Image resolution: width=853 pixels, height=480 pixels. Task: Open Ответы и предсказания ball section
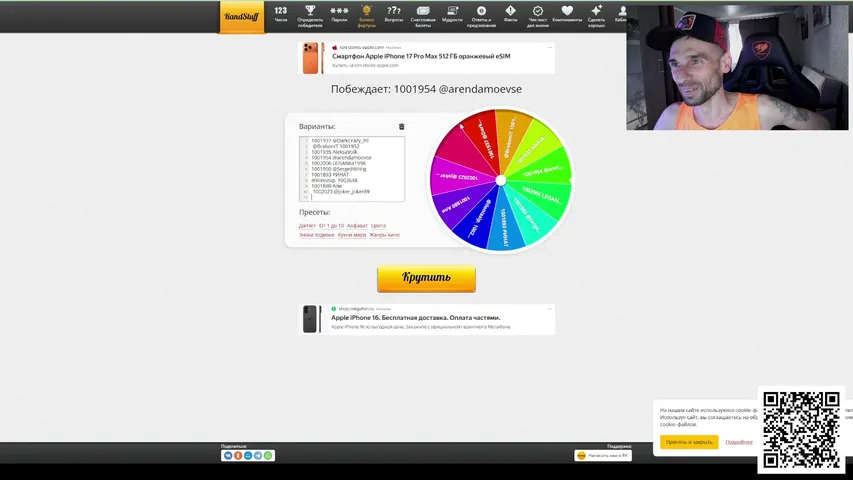tap(481, 16)
